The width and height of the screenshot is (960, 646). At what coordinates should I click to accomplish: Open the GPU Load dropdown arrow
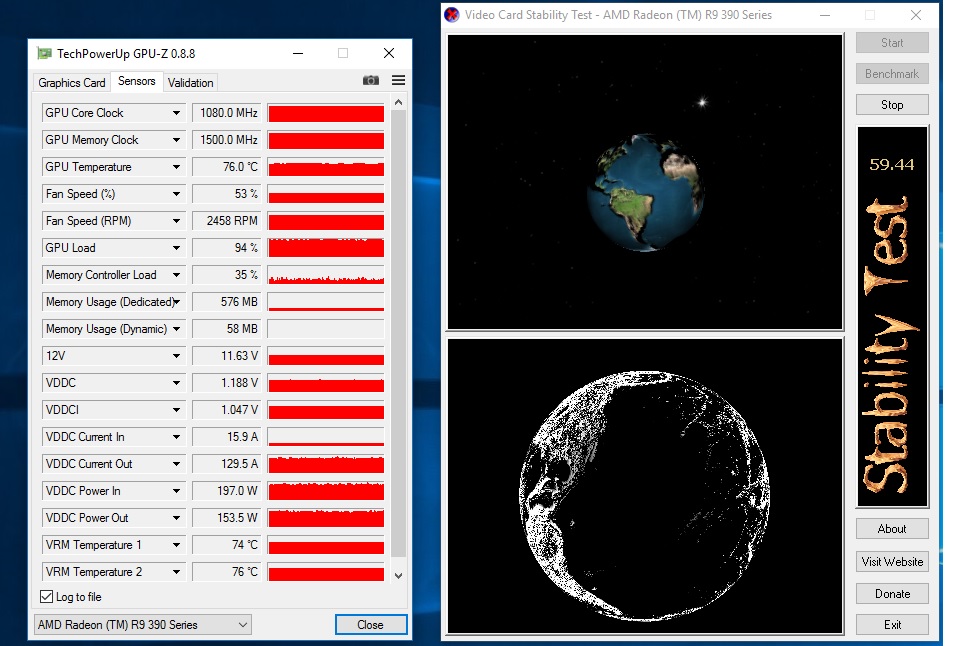click(x=176, y=248)
